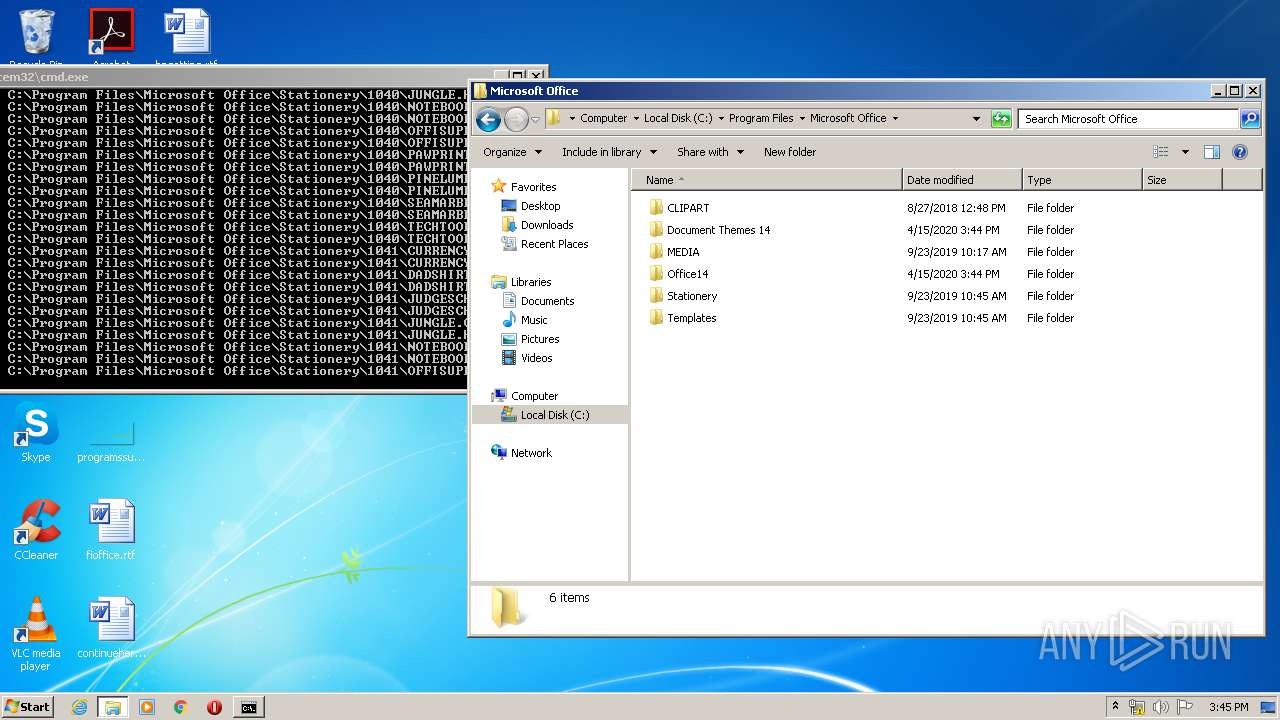Open Pictures library in the navigation pane

tap(540, 339)
